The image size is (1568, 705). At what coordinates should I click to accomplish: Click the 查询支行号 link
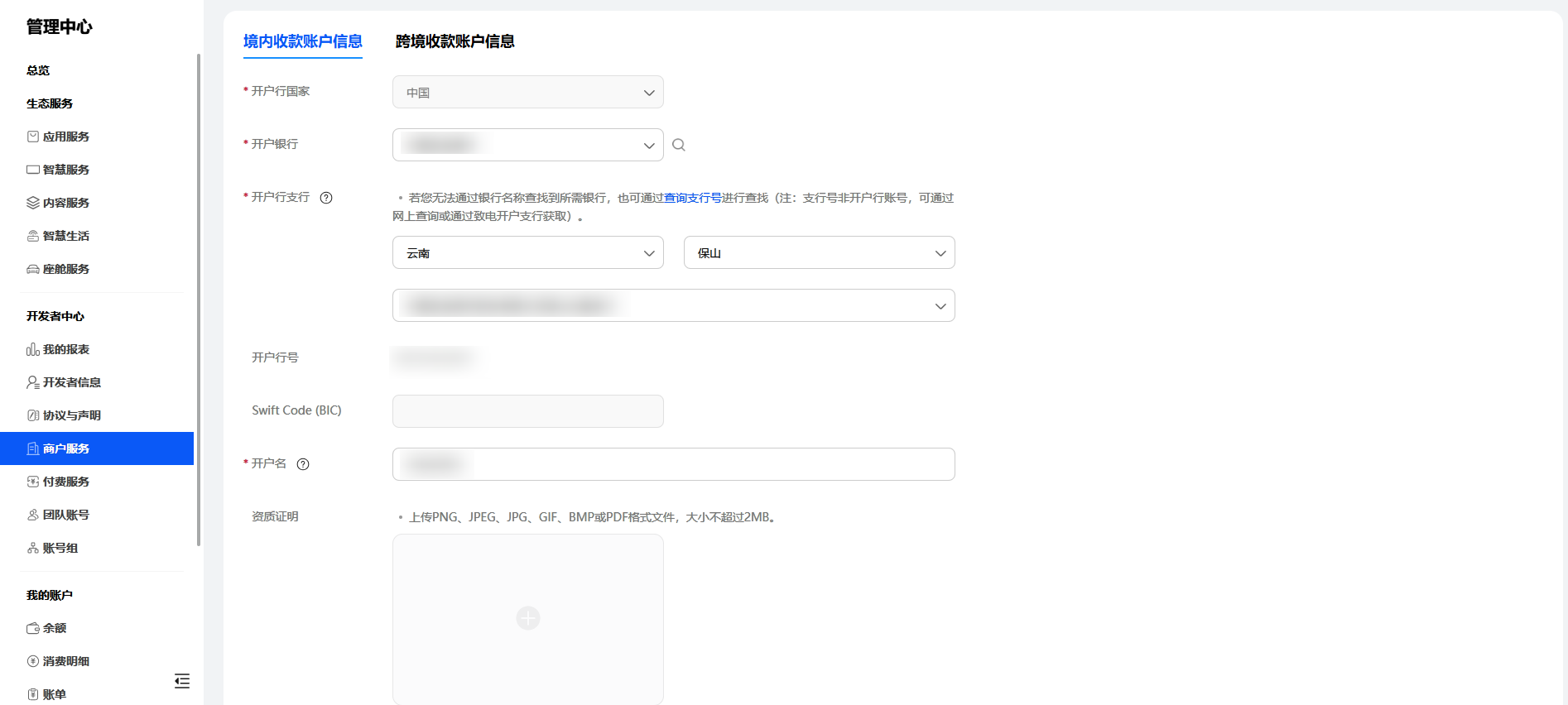click(693, 198)
